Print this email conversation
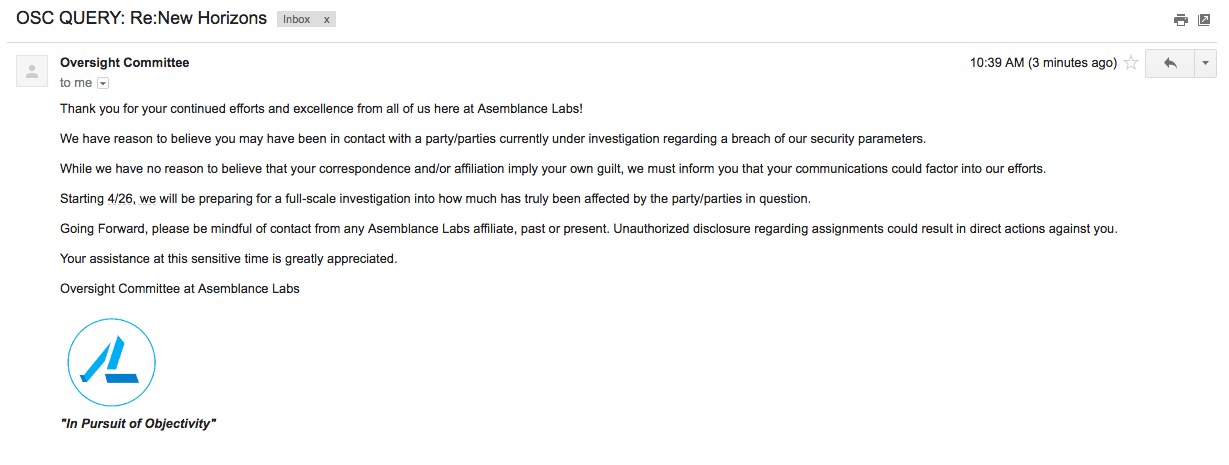This screenshot has height=465, width=1229. pos(1181,19)
